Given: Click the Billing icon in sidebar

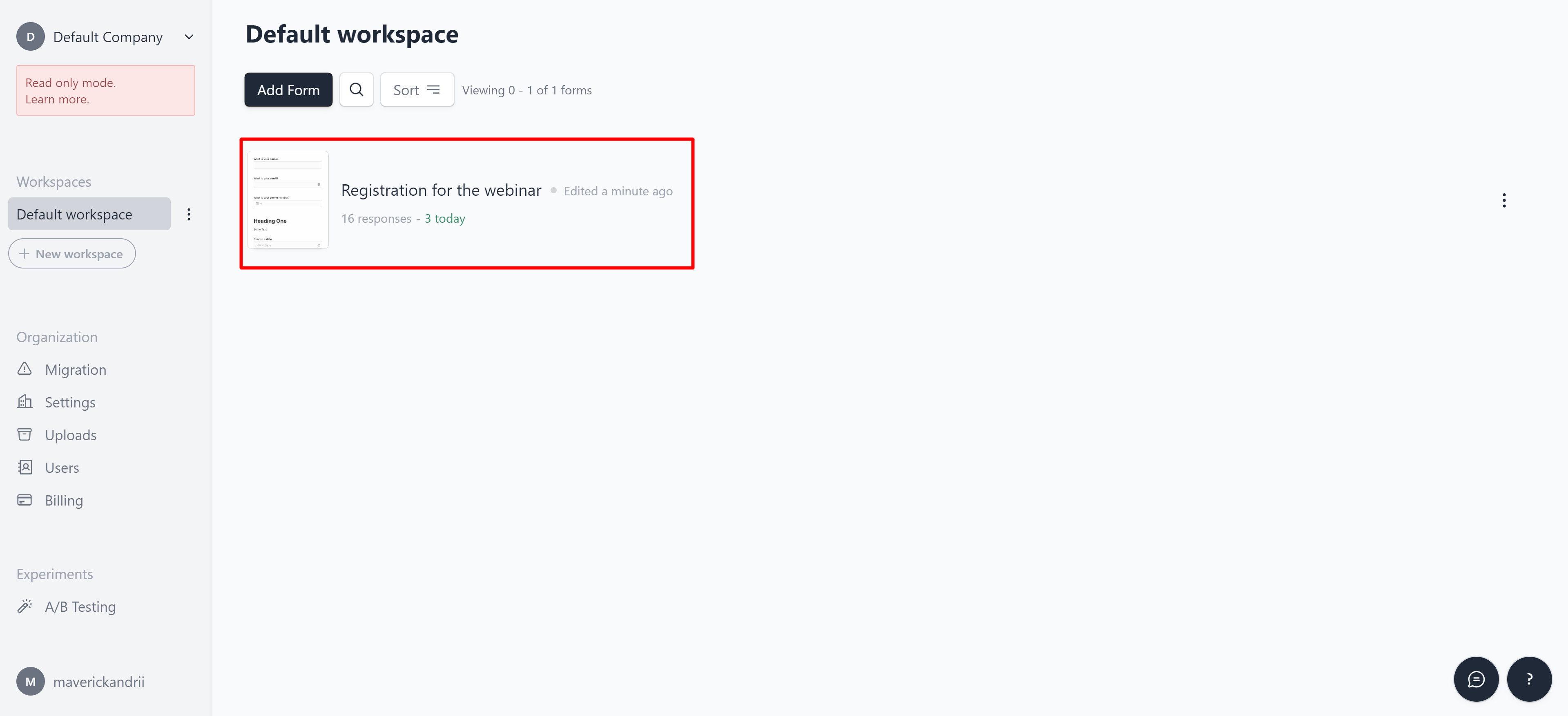Looking at the screenshot, I should [x=25, y=500].
